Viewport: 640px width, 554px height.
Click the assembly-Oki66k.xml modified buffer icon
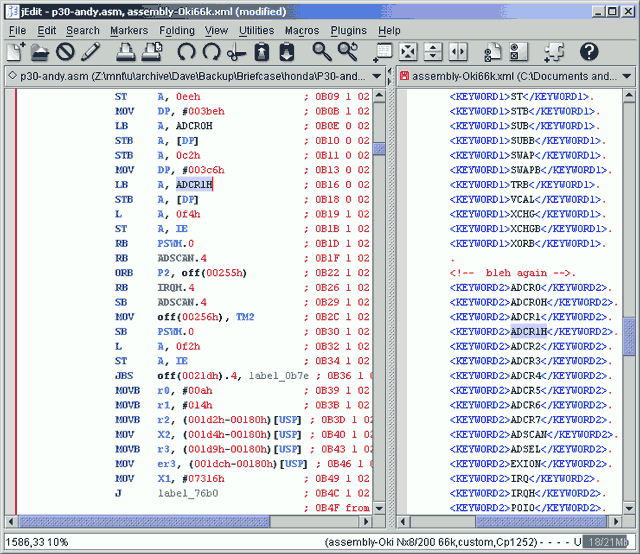click(x=404, y=76)
